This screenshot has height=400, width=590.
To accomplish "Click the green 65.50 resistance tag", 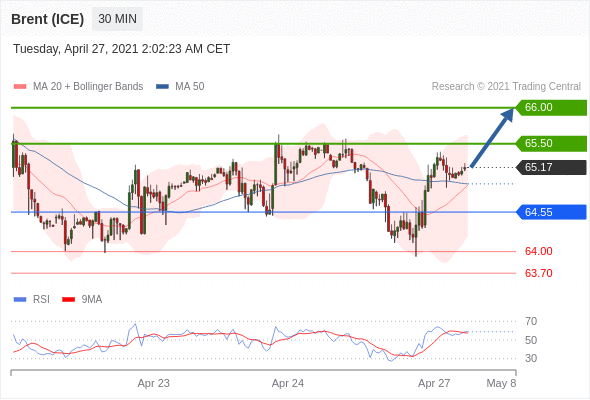I will pyautogui.click(x=550, y=143).
